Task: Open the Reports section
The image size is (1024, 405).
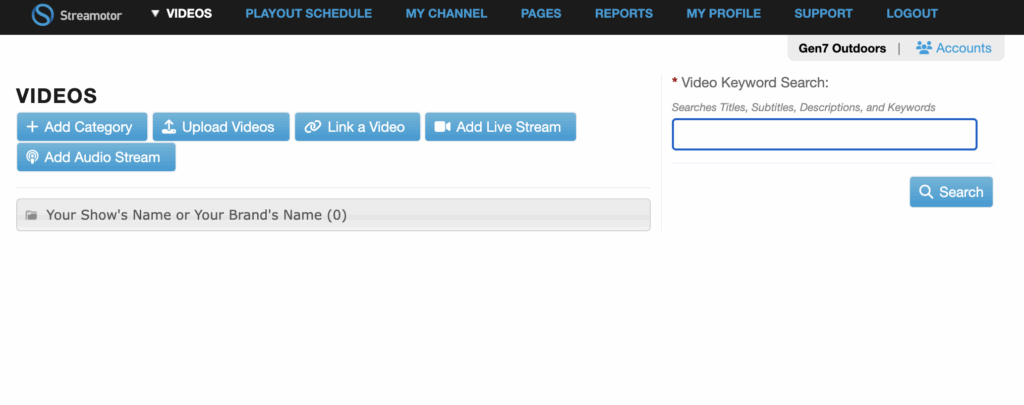Action: pyautogui.click(x=623, y=14)
